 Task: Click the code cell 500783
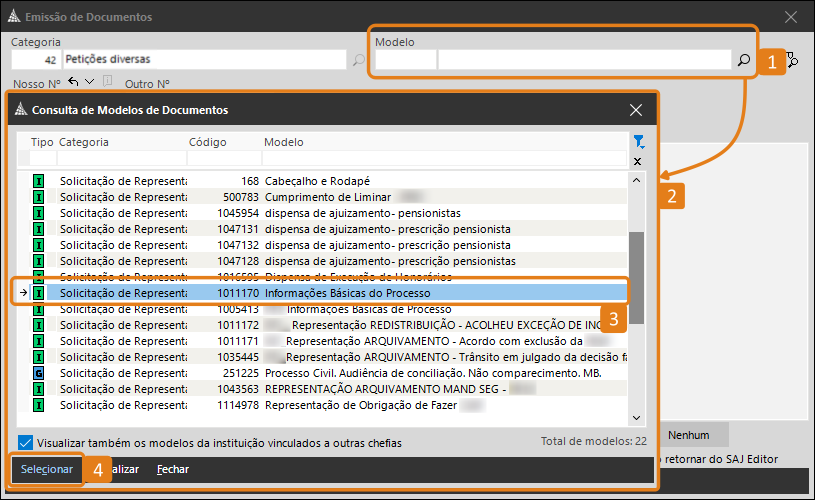click(x=241, y=197)
